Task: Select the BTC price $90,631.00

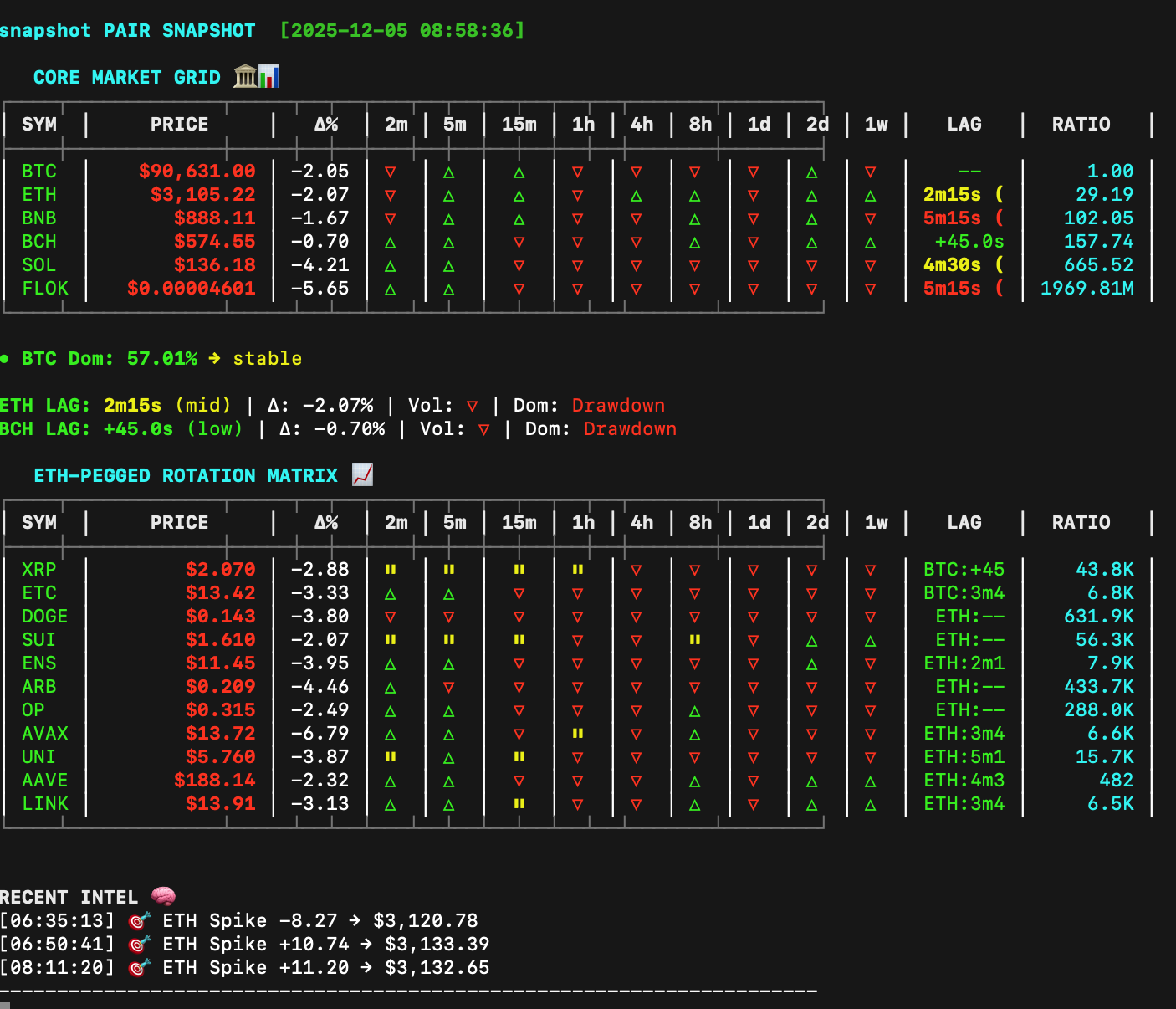Action: (197, 171)
